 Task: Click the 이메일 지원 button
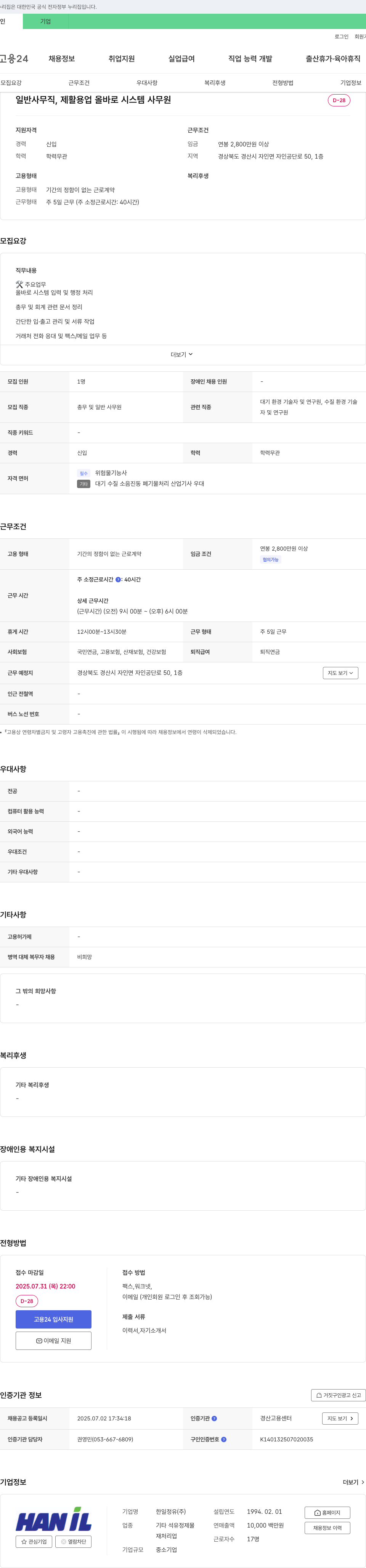tap(54, 1340)
